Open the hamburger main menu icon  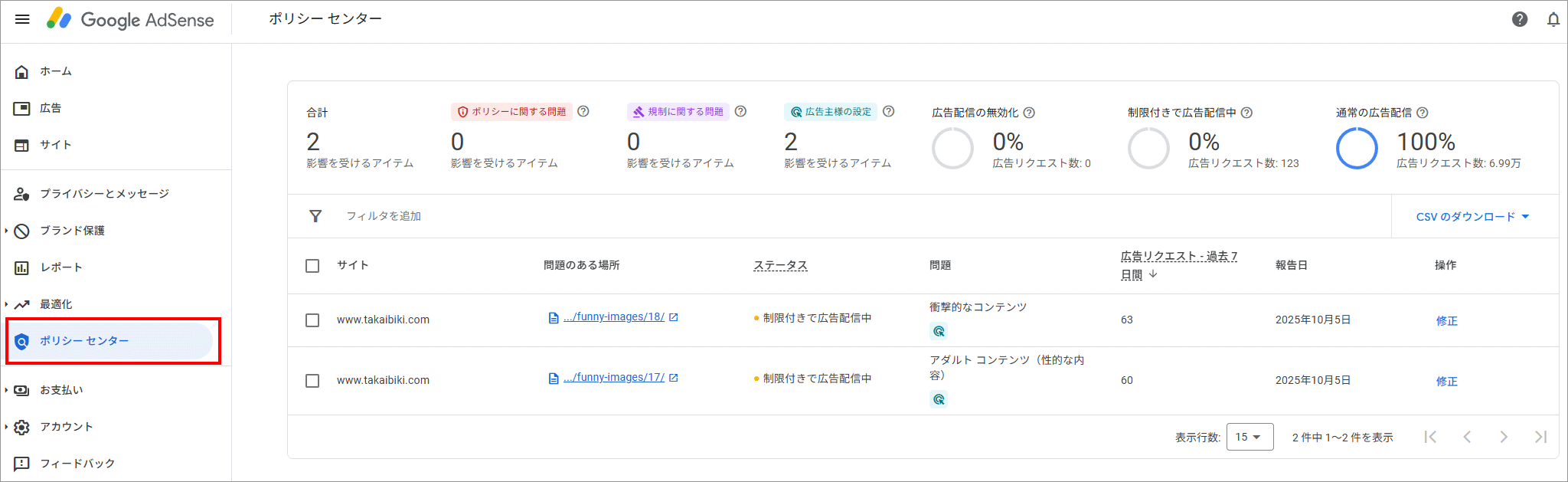[22, 19]
